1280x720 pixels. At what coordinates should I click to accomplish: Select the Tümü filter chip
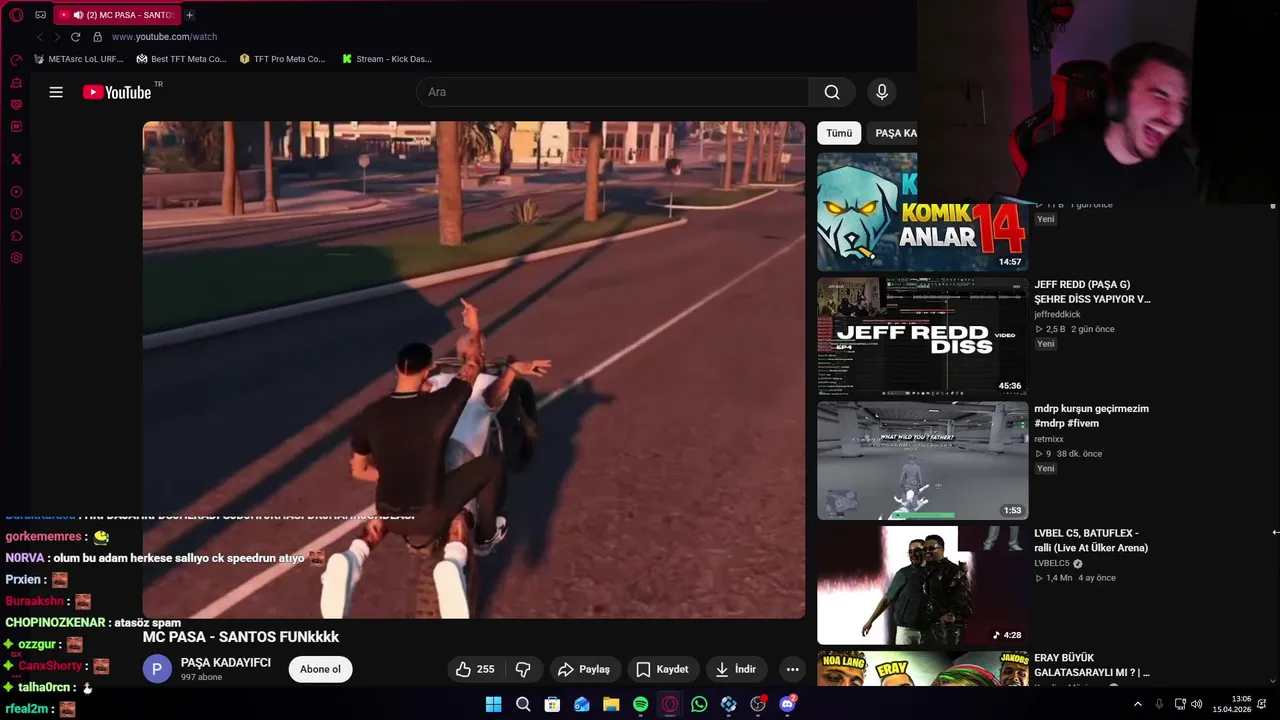pyautogui.click(x=839, y=133)
